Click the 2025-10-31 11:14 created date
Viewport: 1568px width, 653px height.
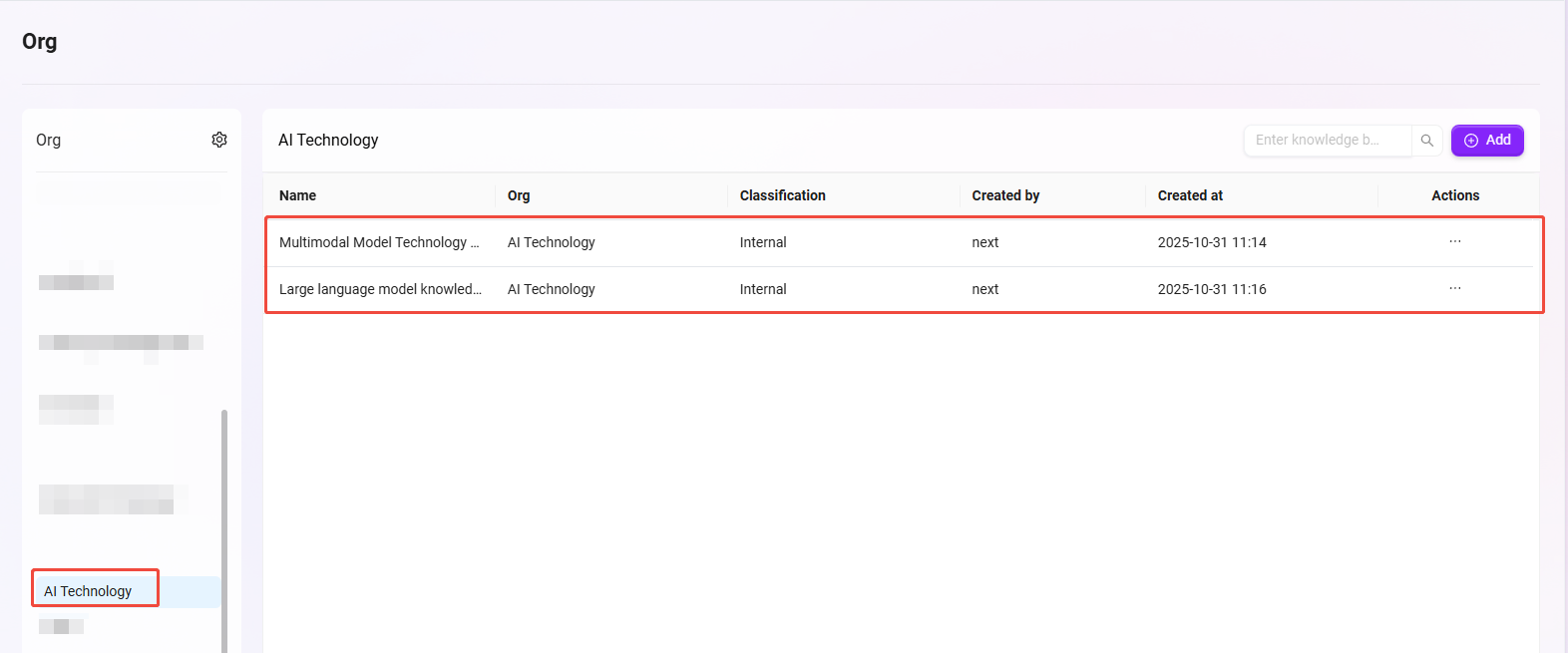click(x=1212, y=242)
